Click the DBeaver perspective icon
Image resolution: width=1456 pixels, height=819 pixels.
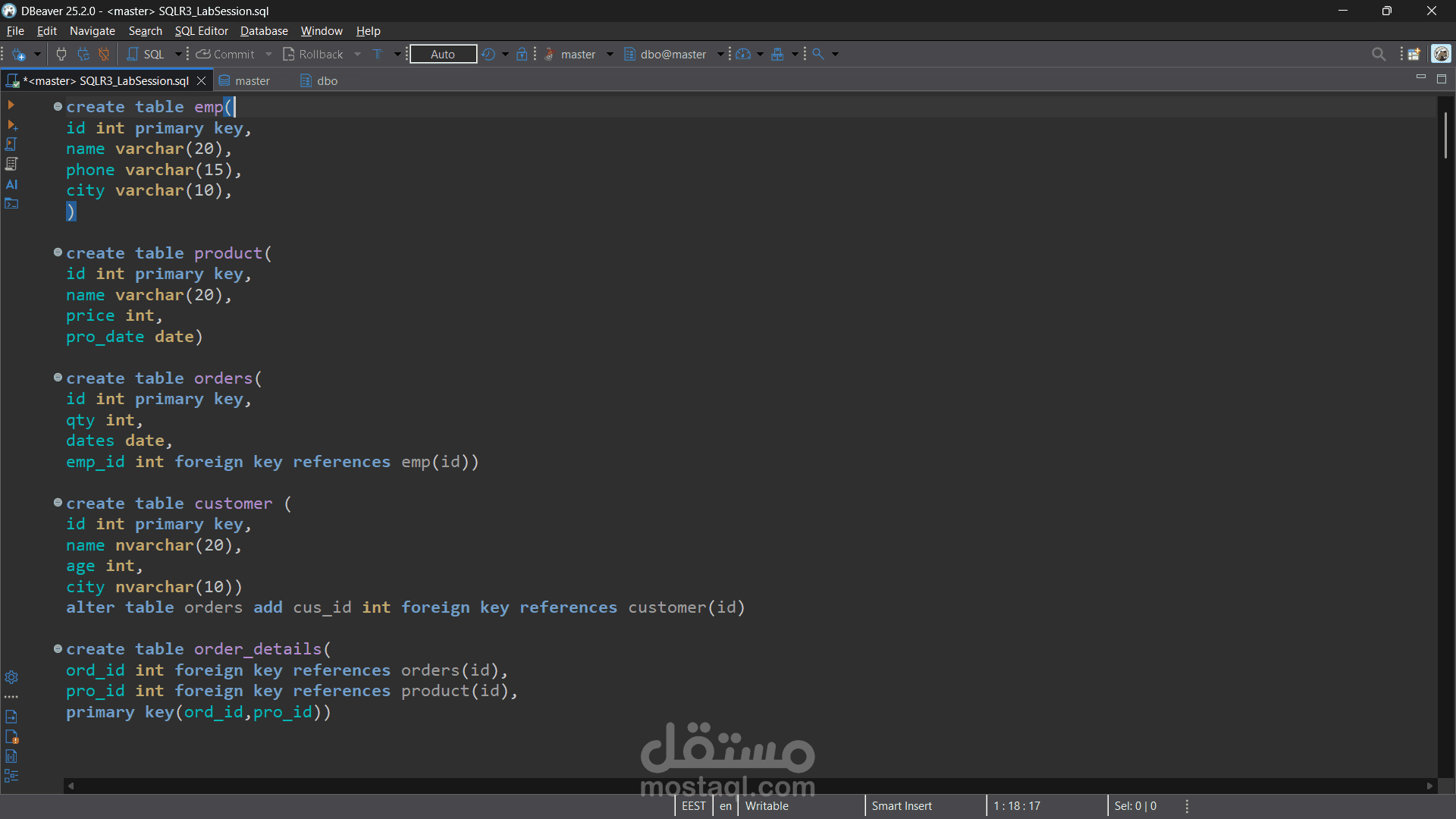[x=1441, y=54]
